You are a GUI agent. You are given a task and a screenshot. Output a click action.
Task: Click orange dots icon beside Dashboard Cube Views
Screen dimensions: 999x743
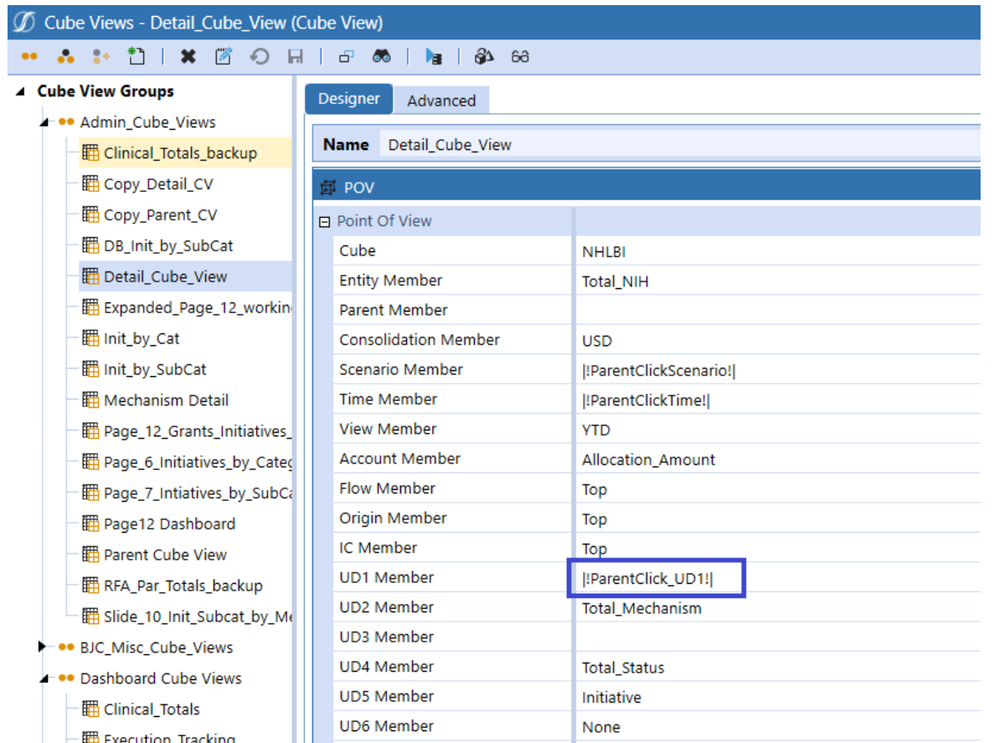click(x=66, y=678)
